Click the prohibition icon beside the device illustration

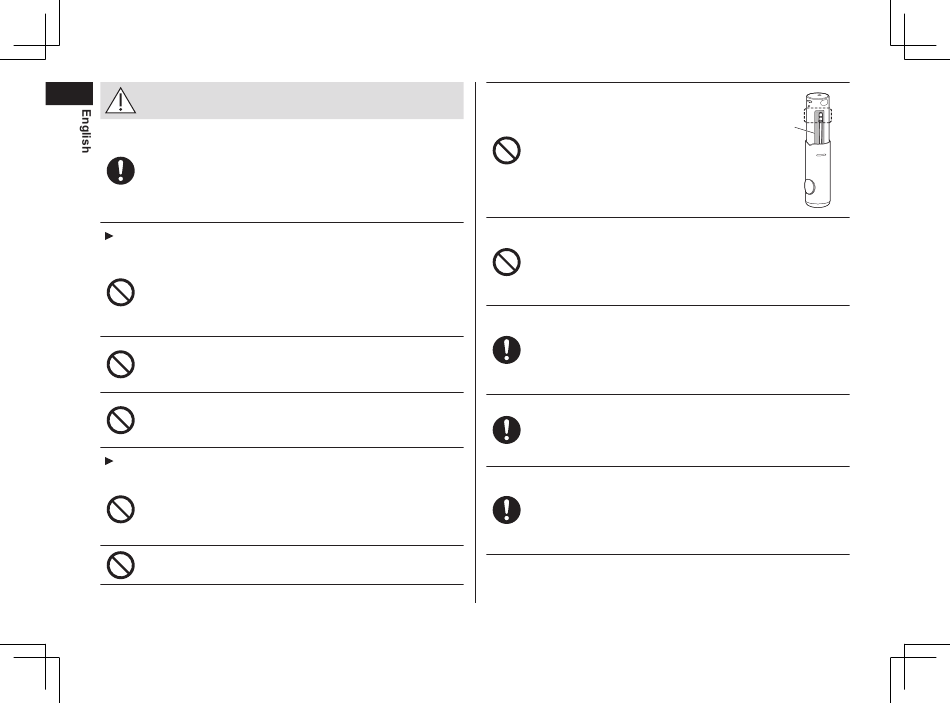(x=507, y=150)
